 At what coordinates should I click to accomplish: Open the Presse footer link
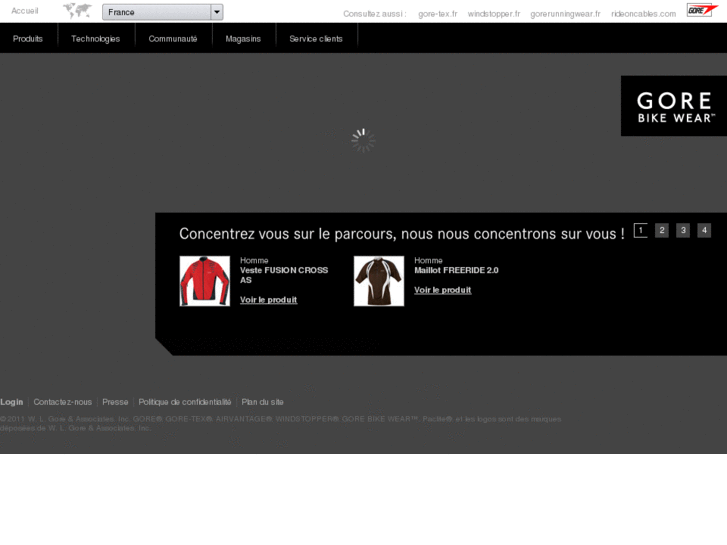[115, 402]
